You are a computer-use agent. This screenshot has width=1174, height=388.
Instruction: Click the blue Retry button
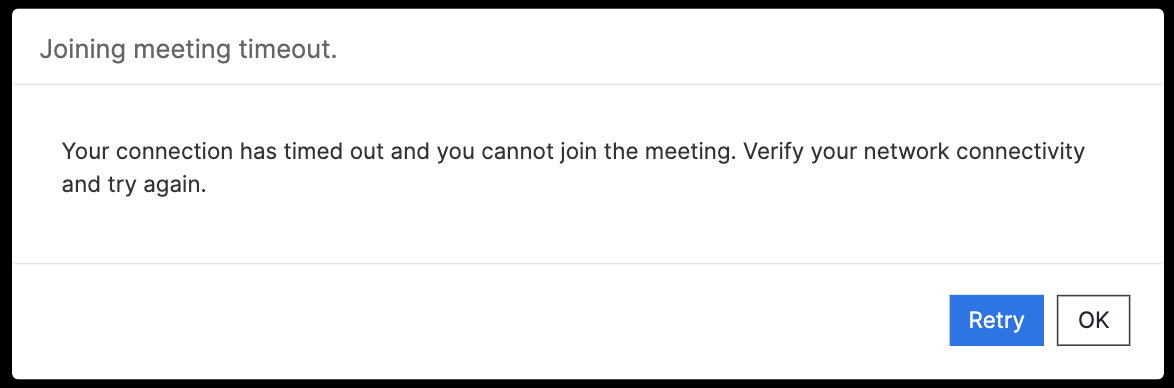(996, 321)
